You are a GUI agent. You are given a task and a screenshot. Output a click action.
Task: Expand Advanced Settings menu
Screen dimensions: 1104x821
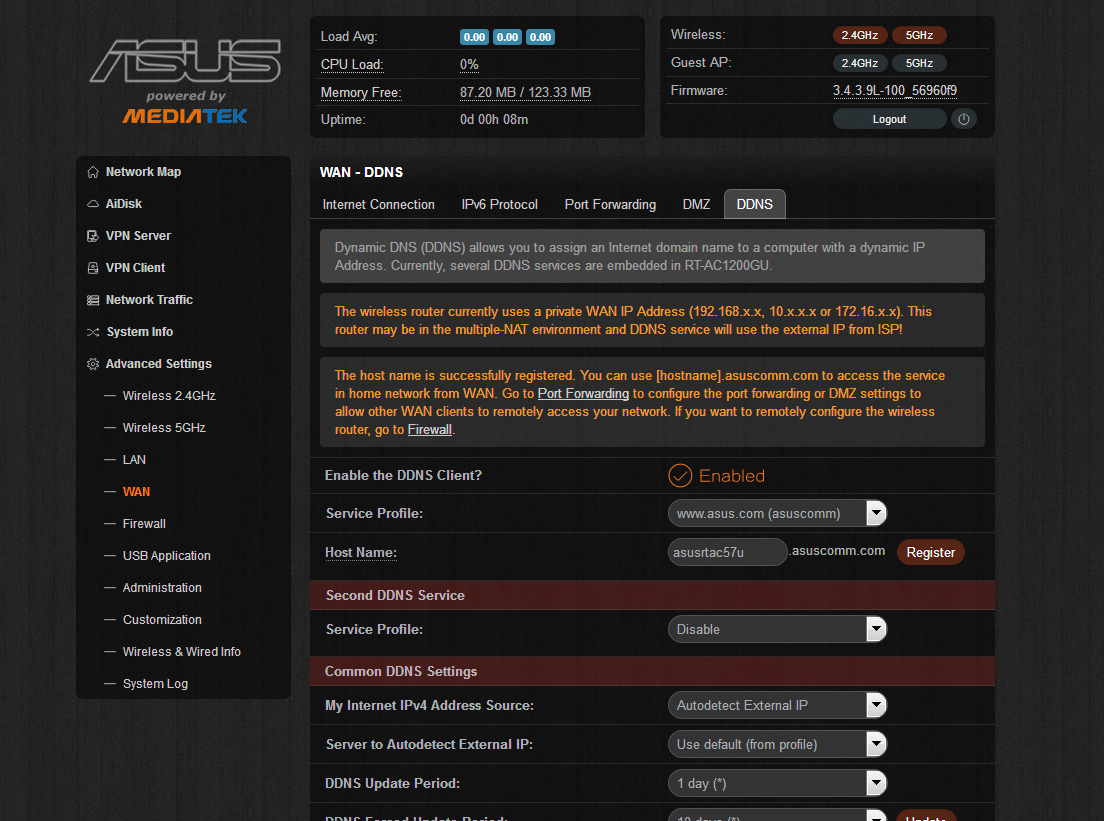(x=158, y=363)
